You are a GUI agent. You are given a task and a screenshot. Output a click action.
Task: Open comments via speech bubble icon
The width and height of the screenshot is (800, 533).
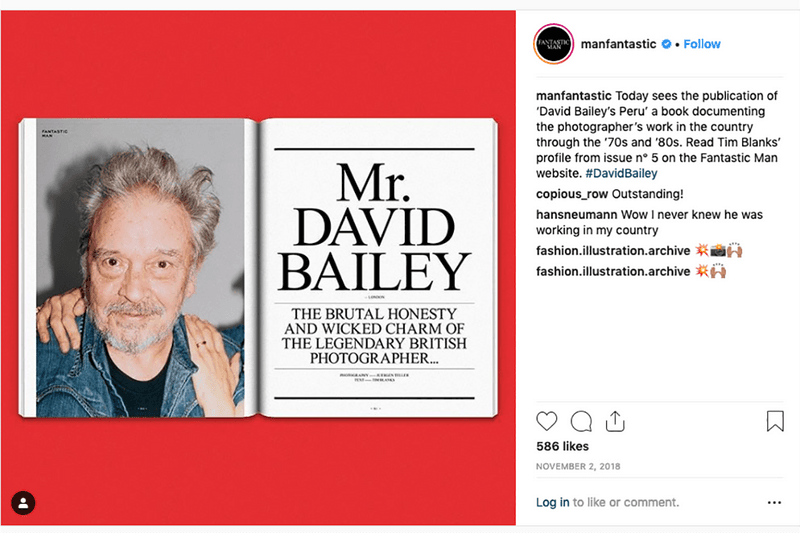click(581, 421)
